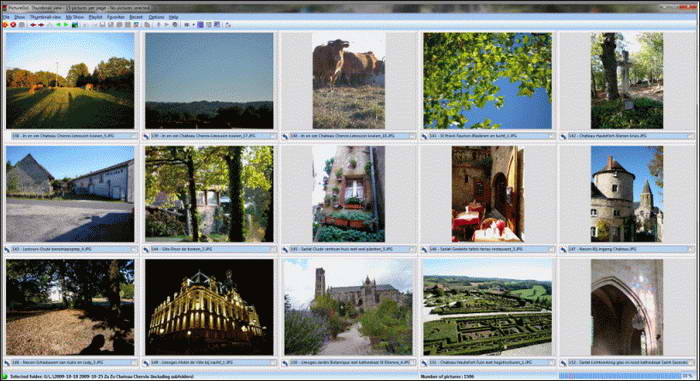Select the sunlit meadow thumbnail
Image resolution: width=700 pixels, height=381 pixels.
[x=70, y=81]
